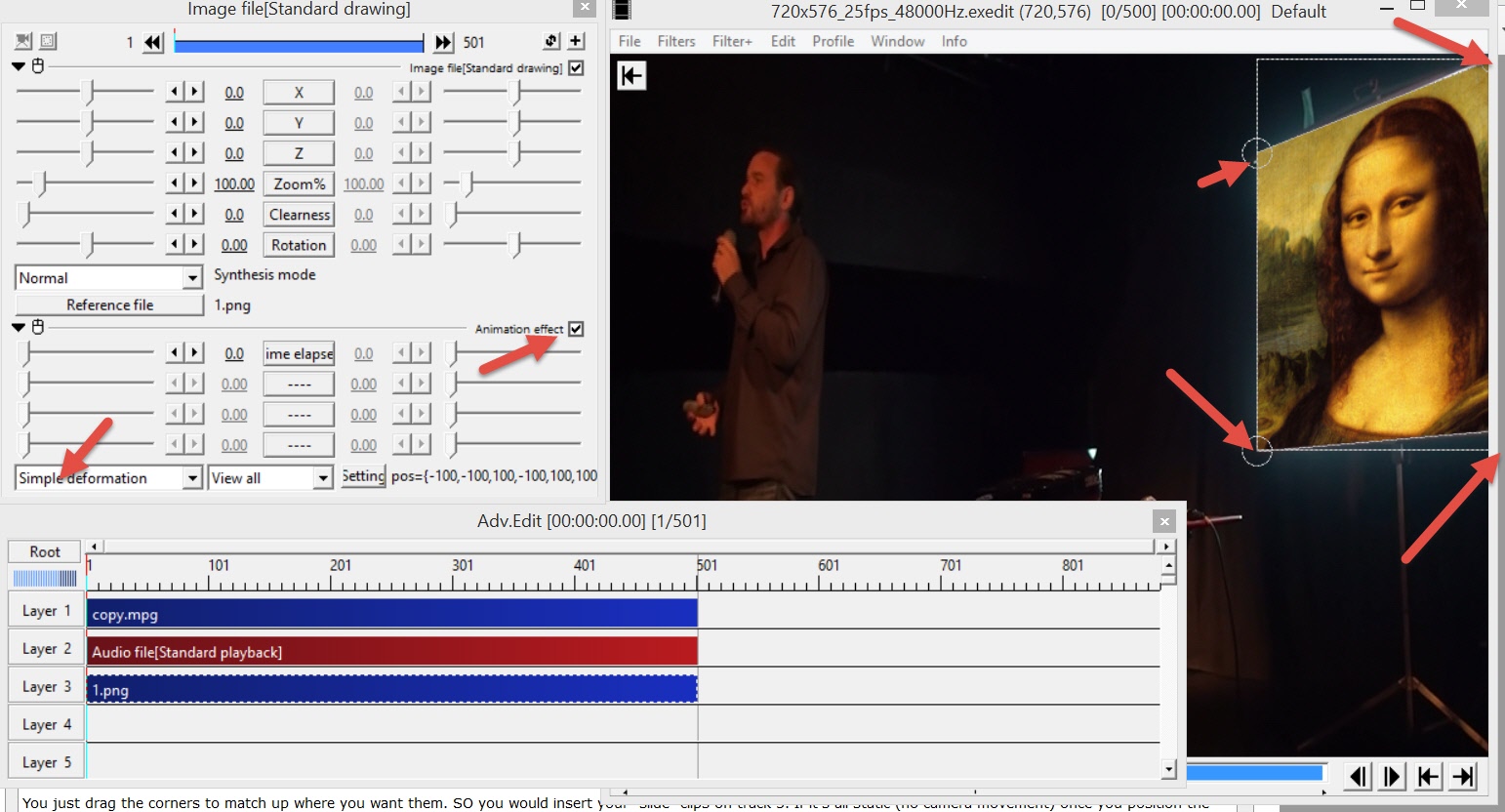Increase the Z value with its right arrow
Image resolution: width=1505 pixels, height=812 pixels.
pyautogui.click(x=194, y=152)
